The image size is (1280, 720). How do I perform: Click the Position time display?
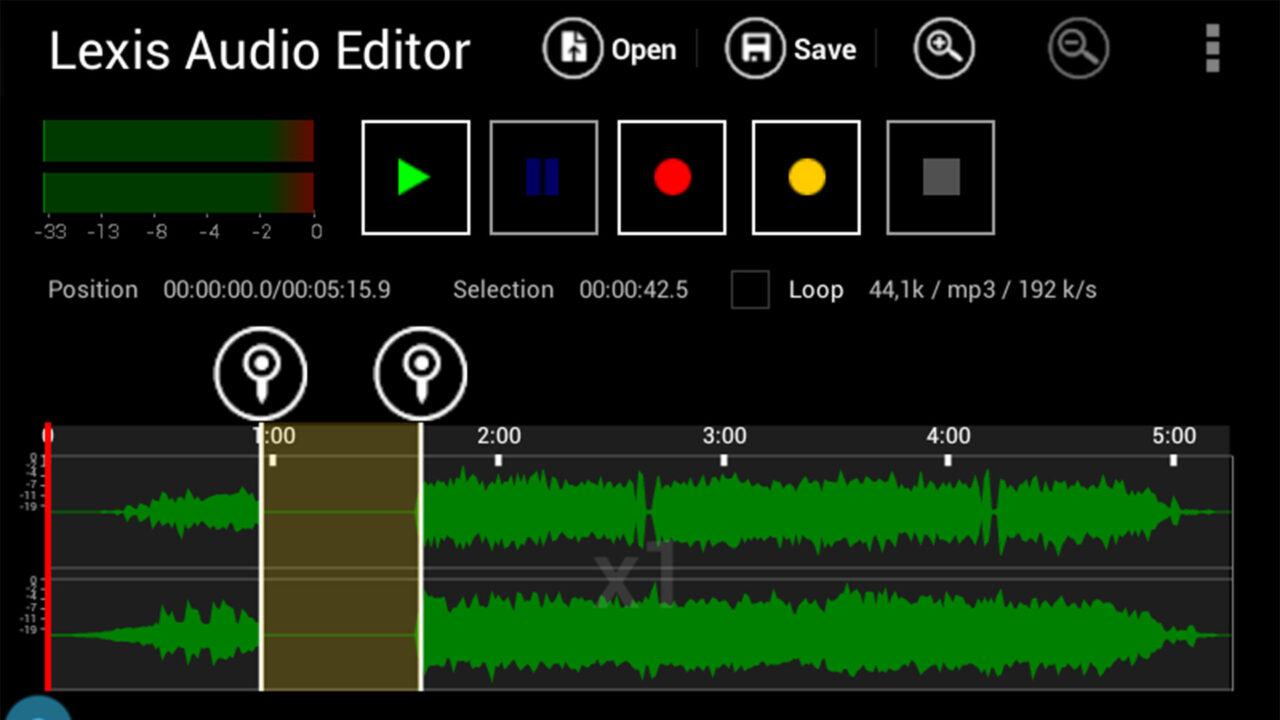[x=277, y=290]
